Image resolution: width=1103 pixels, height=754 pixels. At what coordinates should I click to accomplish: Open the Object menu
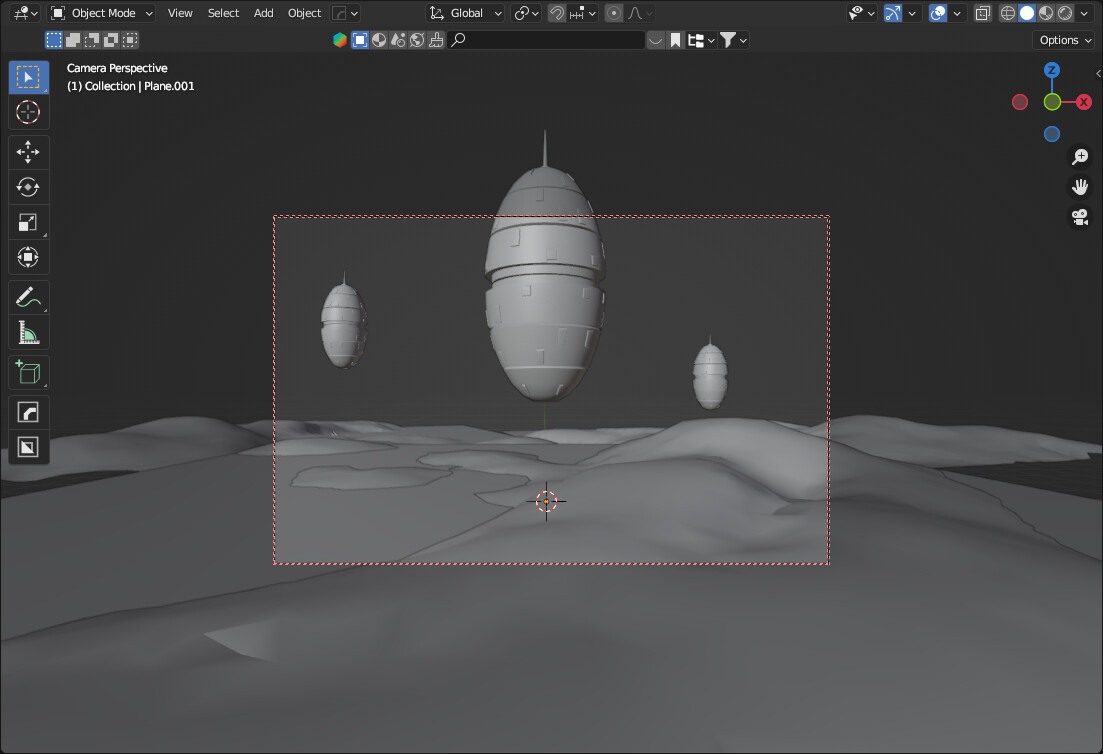(304, 13)
